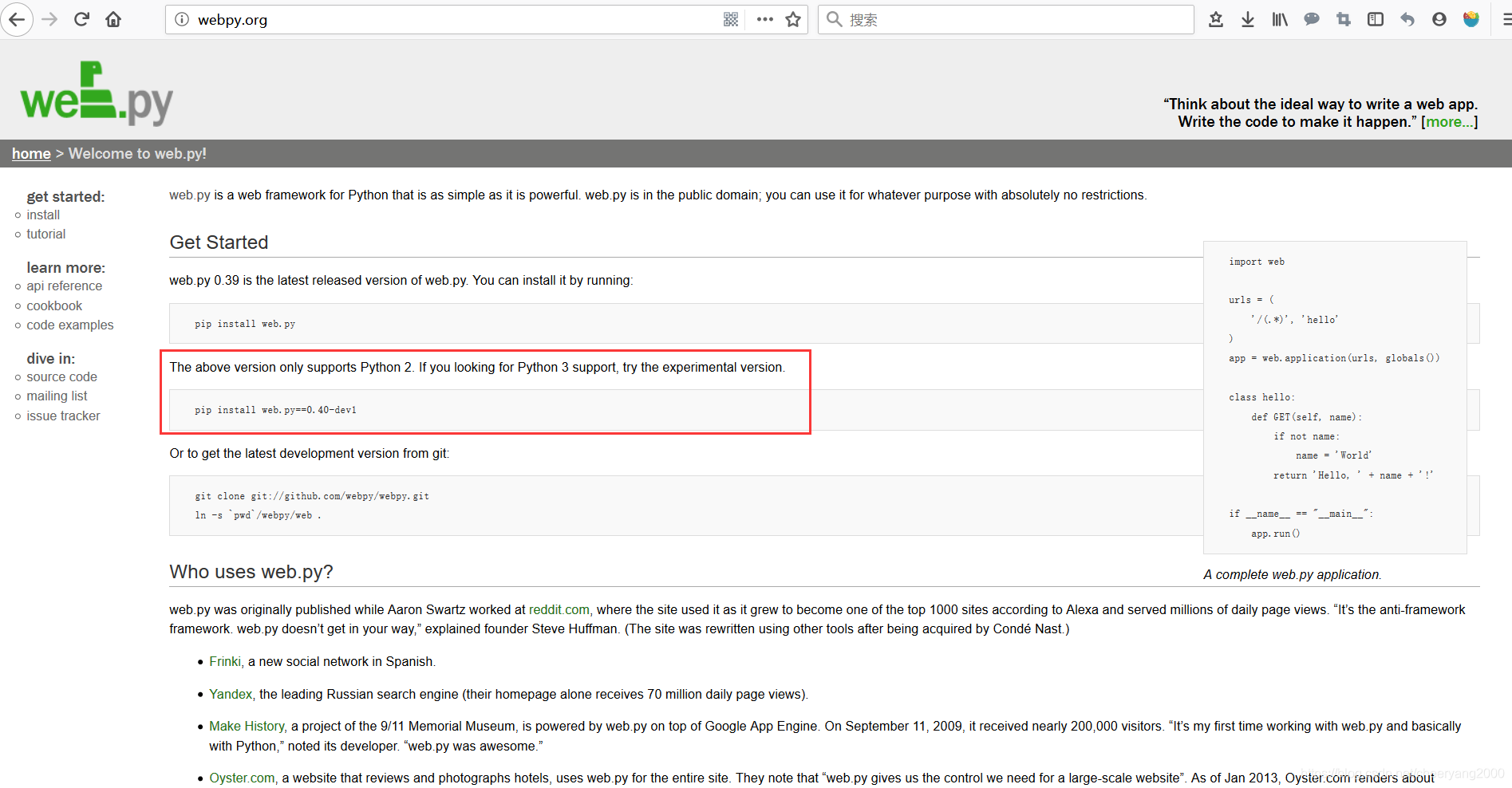Visit the source code link
Viewport: 1512px width, 788px height.
click(x=62, y=376)
